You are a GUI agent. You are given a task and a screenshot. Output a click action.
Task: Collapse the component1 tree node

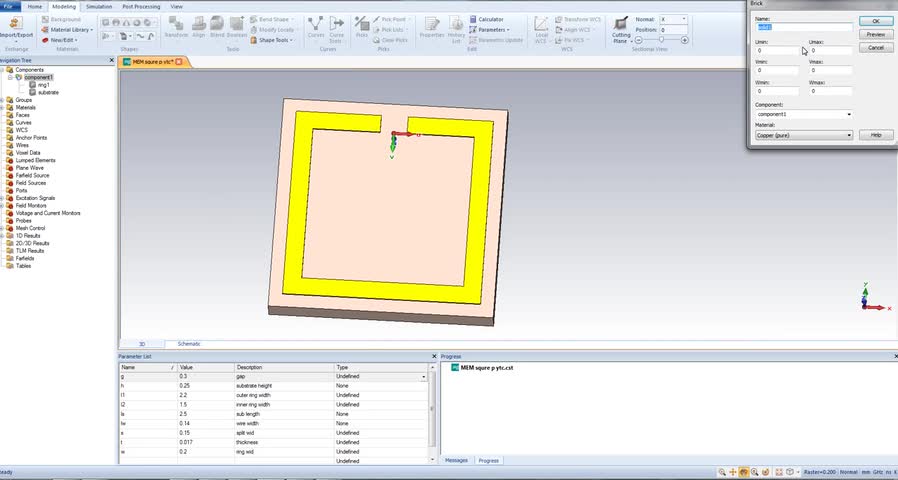10,77
